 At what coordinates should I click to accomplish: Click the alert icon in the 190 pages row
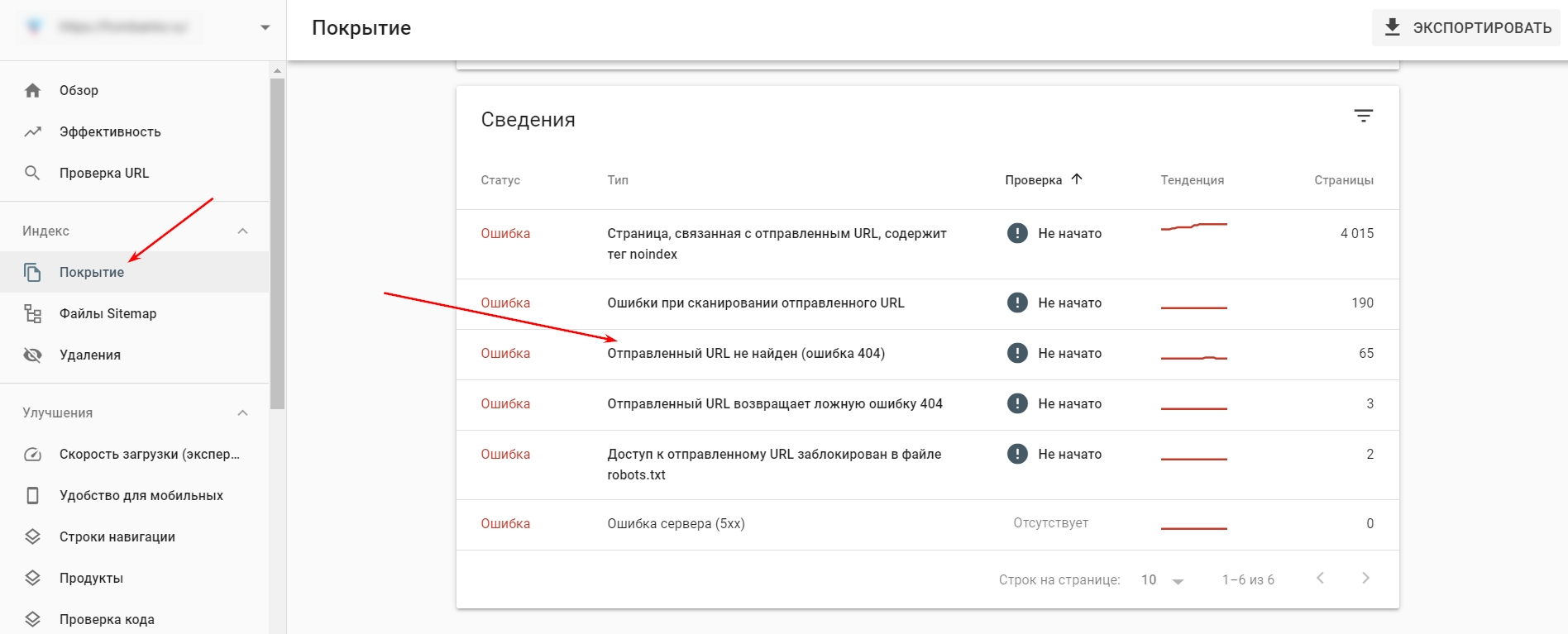coord(1017,303)
